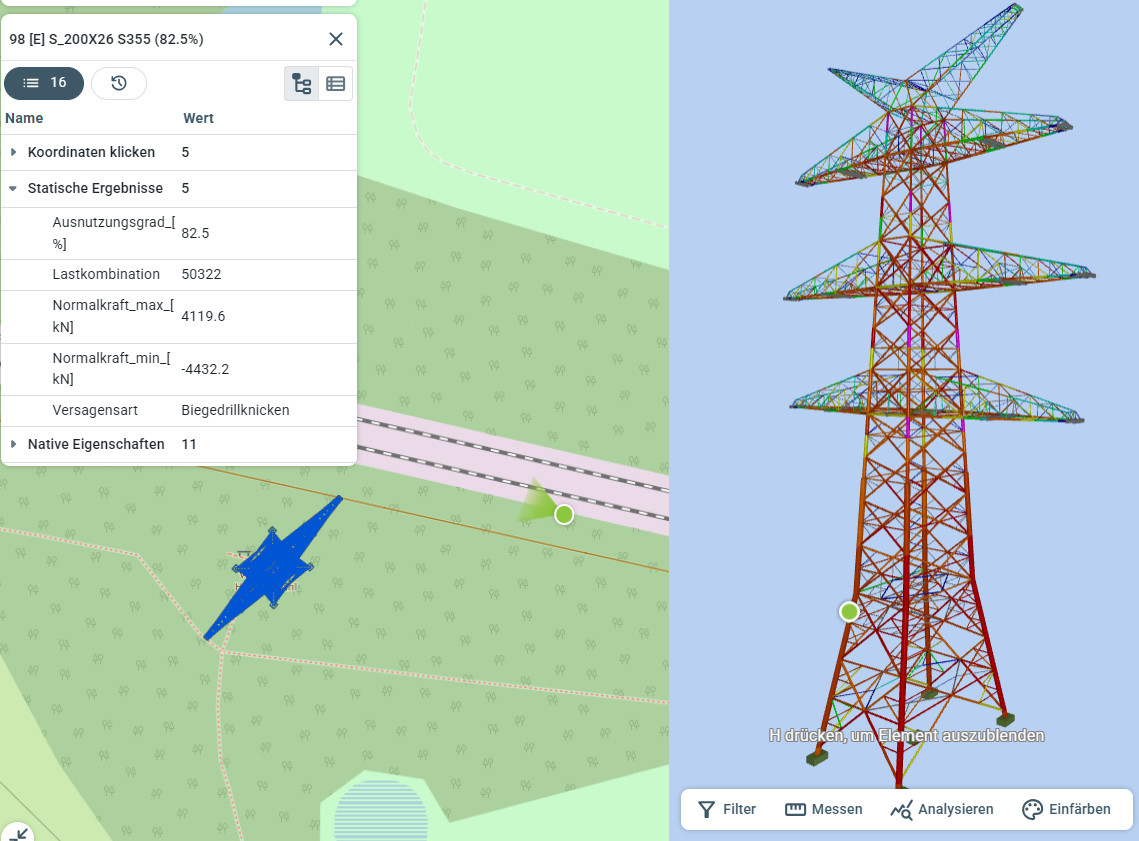Click the Wert column header
1139x841 pixels.
click(x=198, y=118)
